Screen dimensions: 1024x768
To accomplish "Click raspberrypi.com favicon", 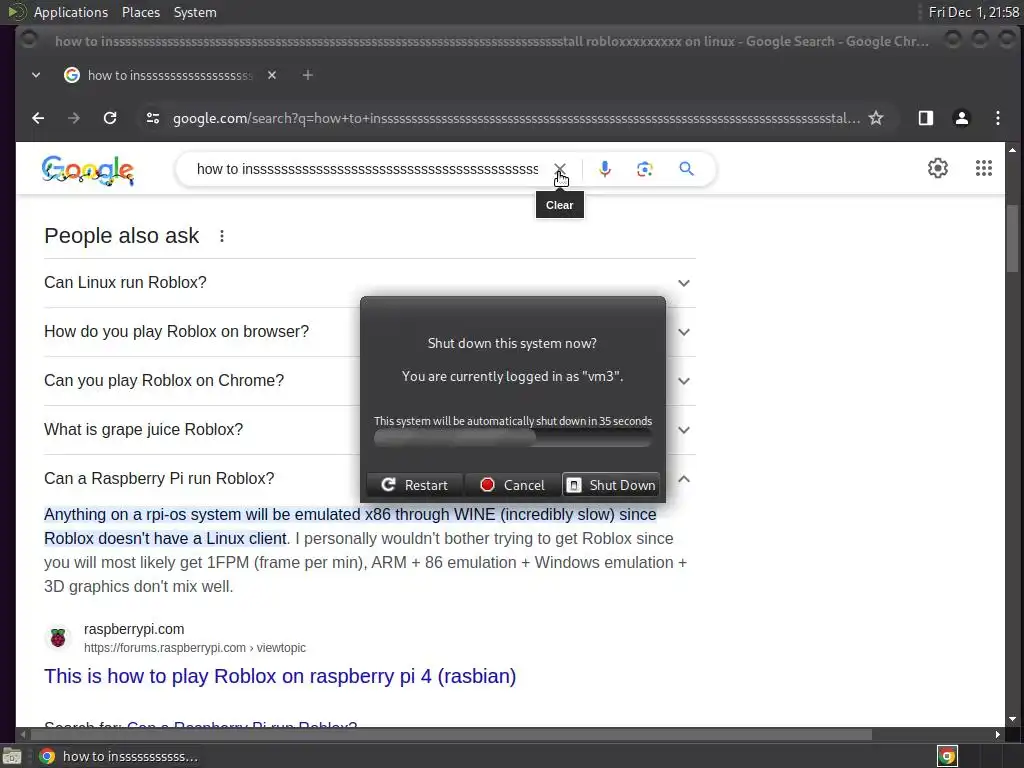I will [x=58, y=637].
